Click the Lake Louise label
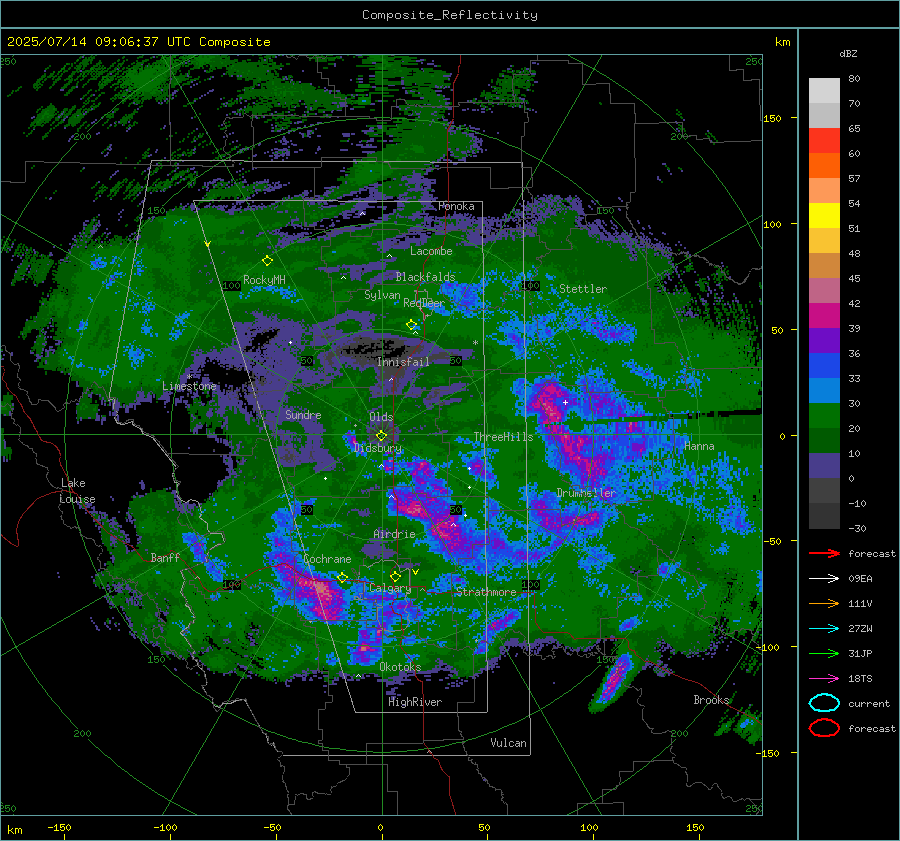Image resolution: width=900 pixels, height=841 pixels. click(x=77, y=491)
